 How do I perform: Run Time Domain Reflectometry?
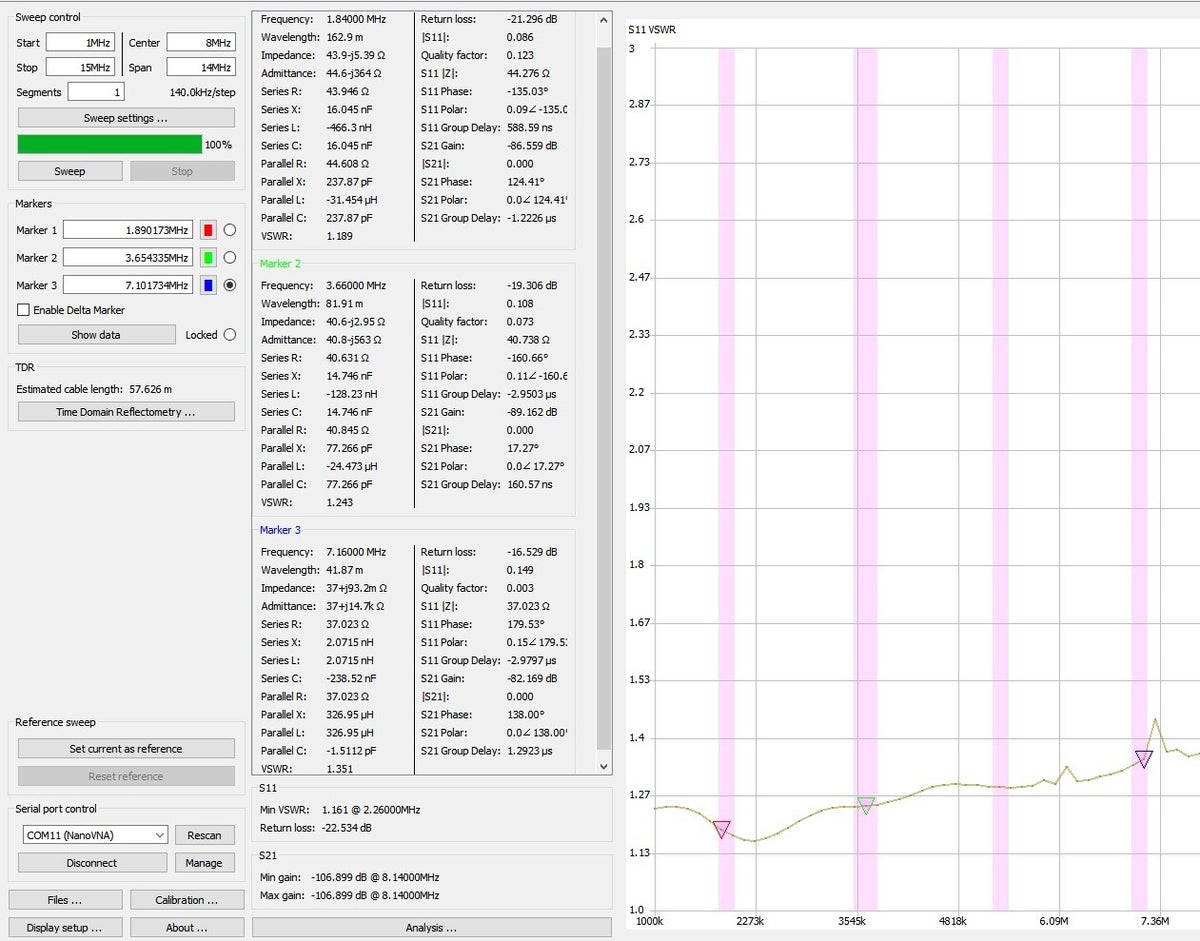click(x=125, y=411)
